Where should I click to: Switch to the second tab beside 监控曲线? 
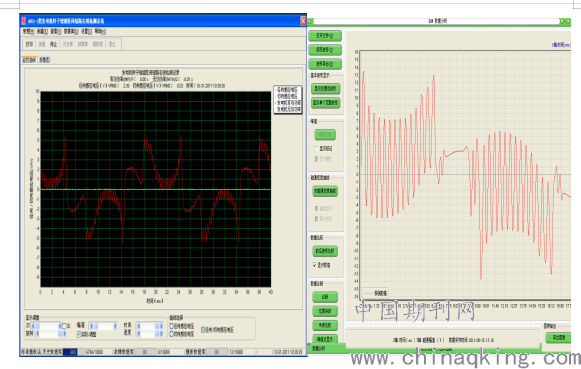[x=44, y=60]
